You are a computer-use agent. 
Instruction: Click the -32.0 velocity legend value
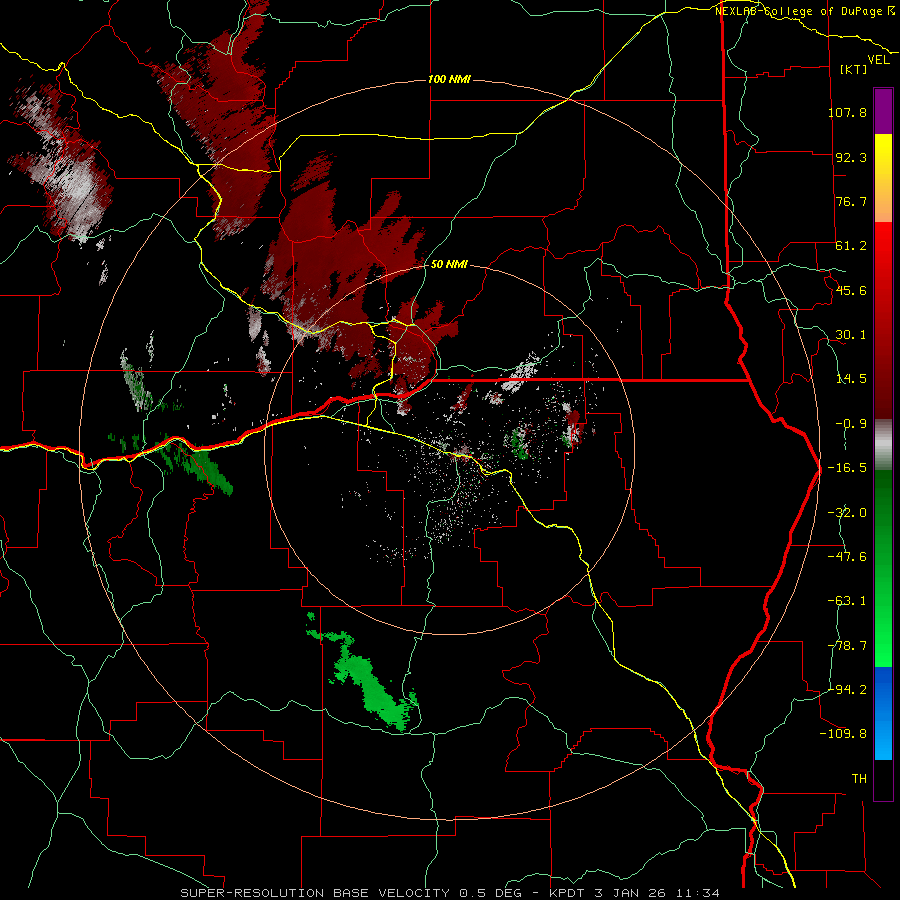click(847, 513)
